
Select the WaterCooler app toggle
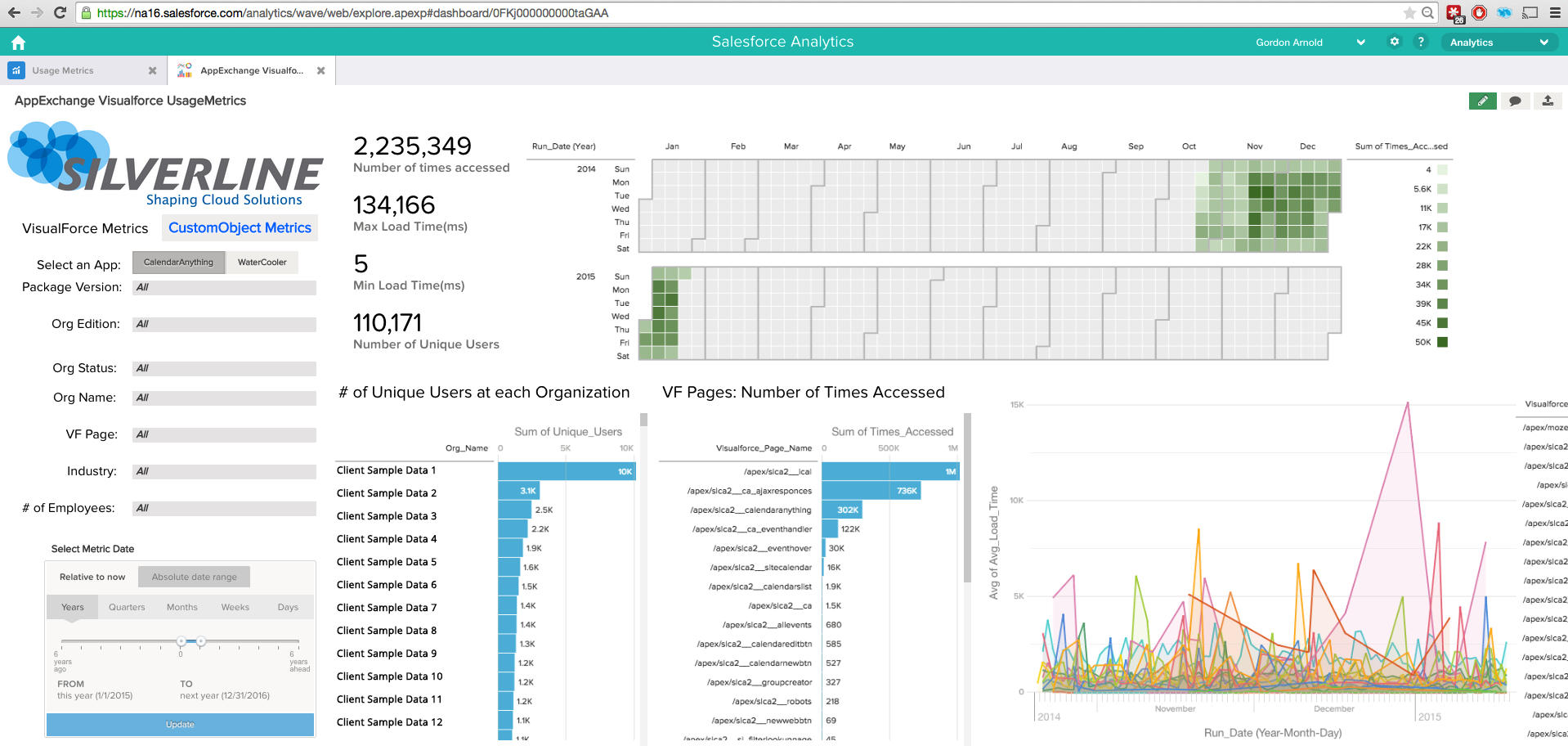262,263
